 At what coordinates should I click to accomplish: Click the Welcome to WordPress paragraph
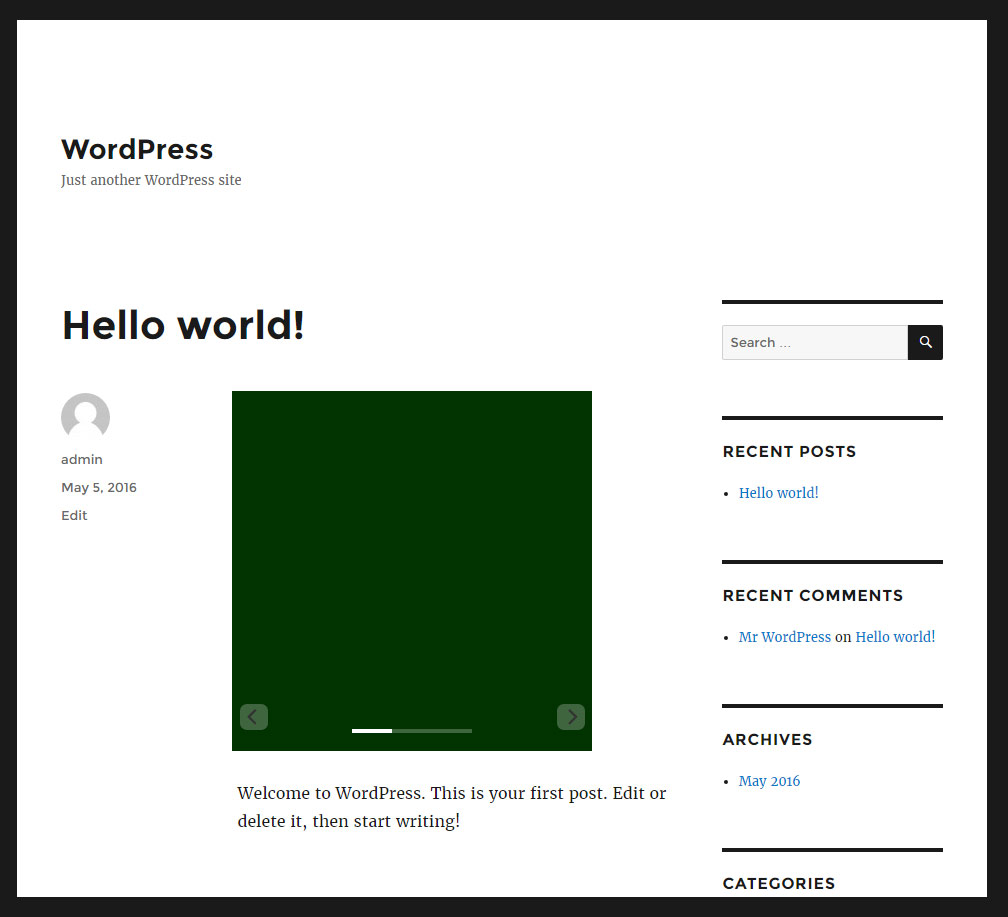[451, 807]
